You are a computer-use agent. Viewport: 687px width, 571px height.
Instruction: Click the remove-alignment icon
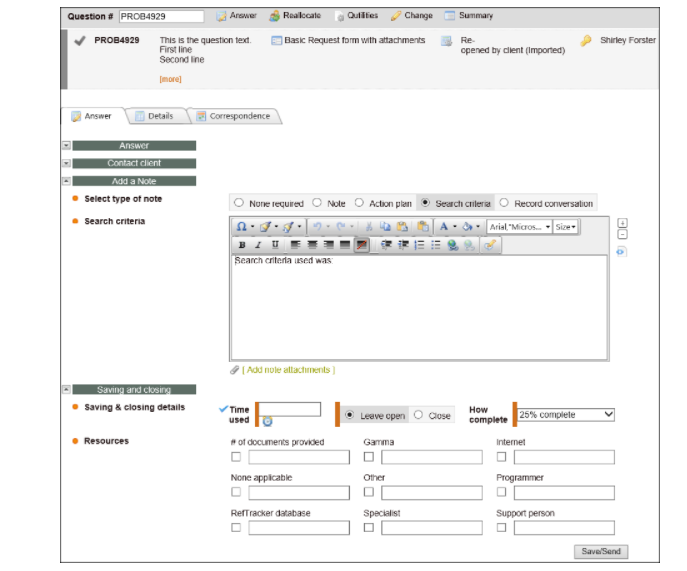coord(362,245)
